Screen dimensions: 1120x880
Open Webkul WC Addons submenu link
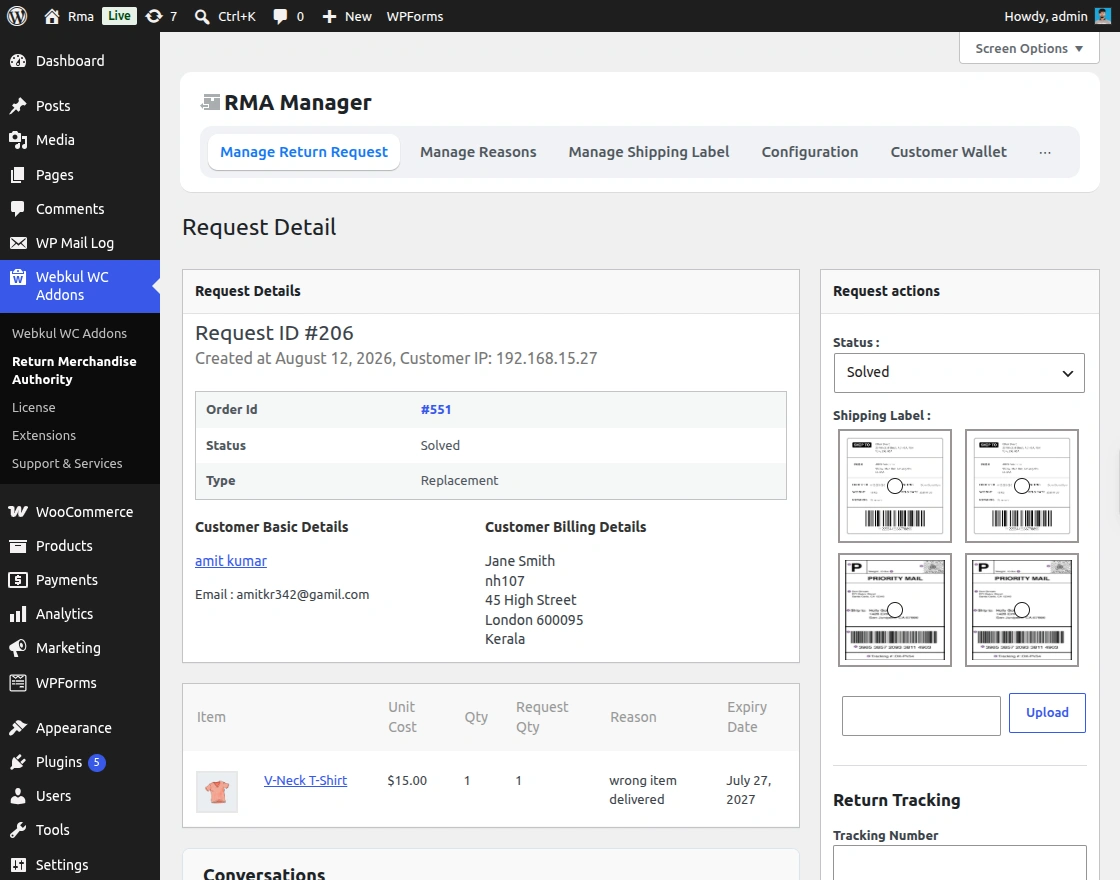69,334
